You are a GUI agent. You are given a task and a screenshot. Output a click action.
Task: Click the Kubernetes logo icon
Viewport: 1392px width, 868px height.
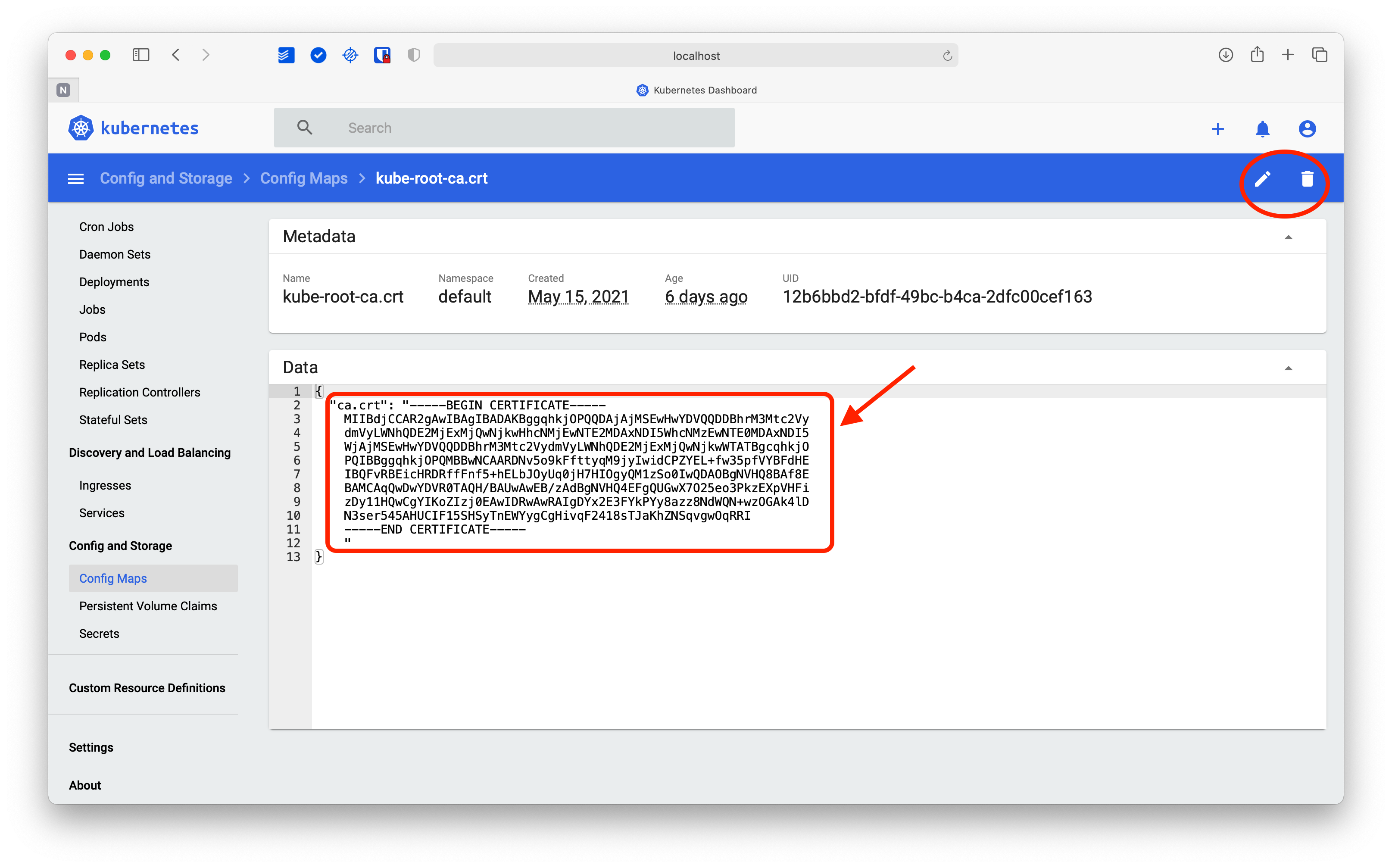pyautogui.click(x=81, y=128)
